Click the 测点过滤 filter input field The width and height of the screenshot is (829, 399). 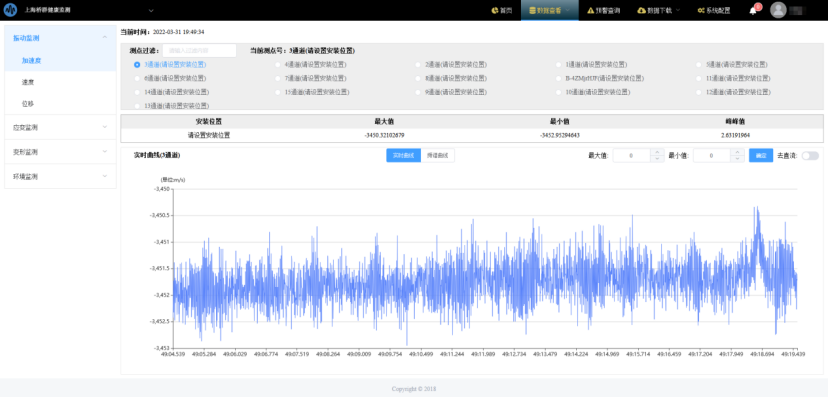click(x=199, y=51)
